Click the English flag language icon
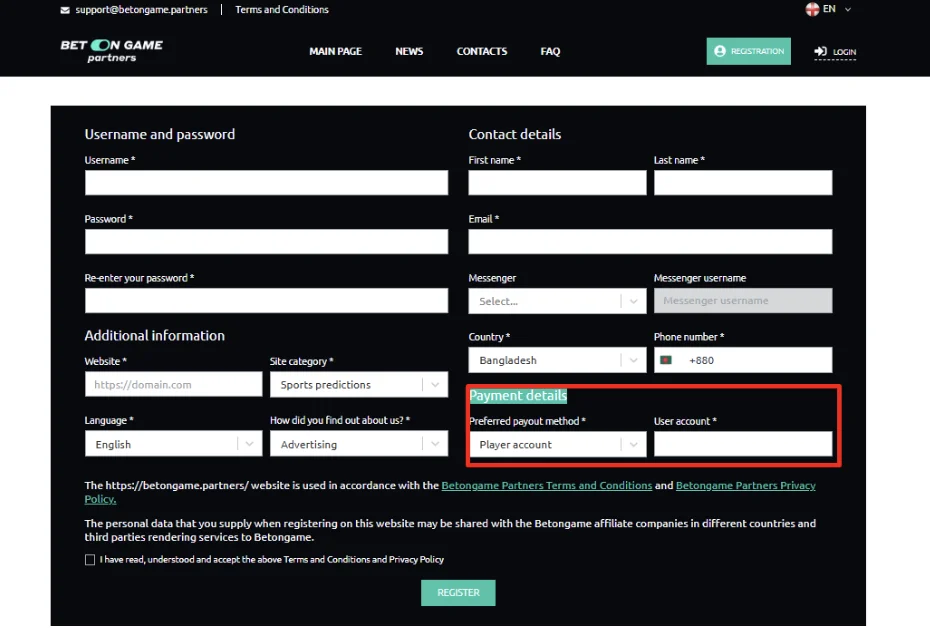Screen dimensions: 930x628 click(812, 9)
